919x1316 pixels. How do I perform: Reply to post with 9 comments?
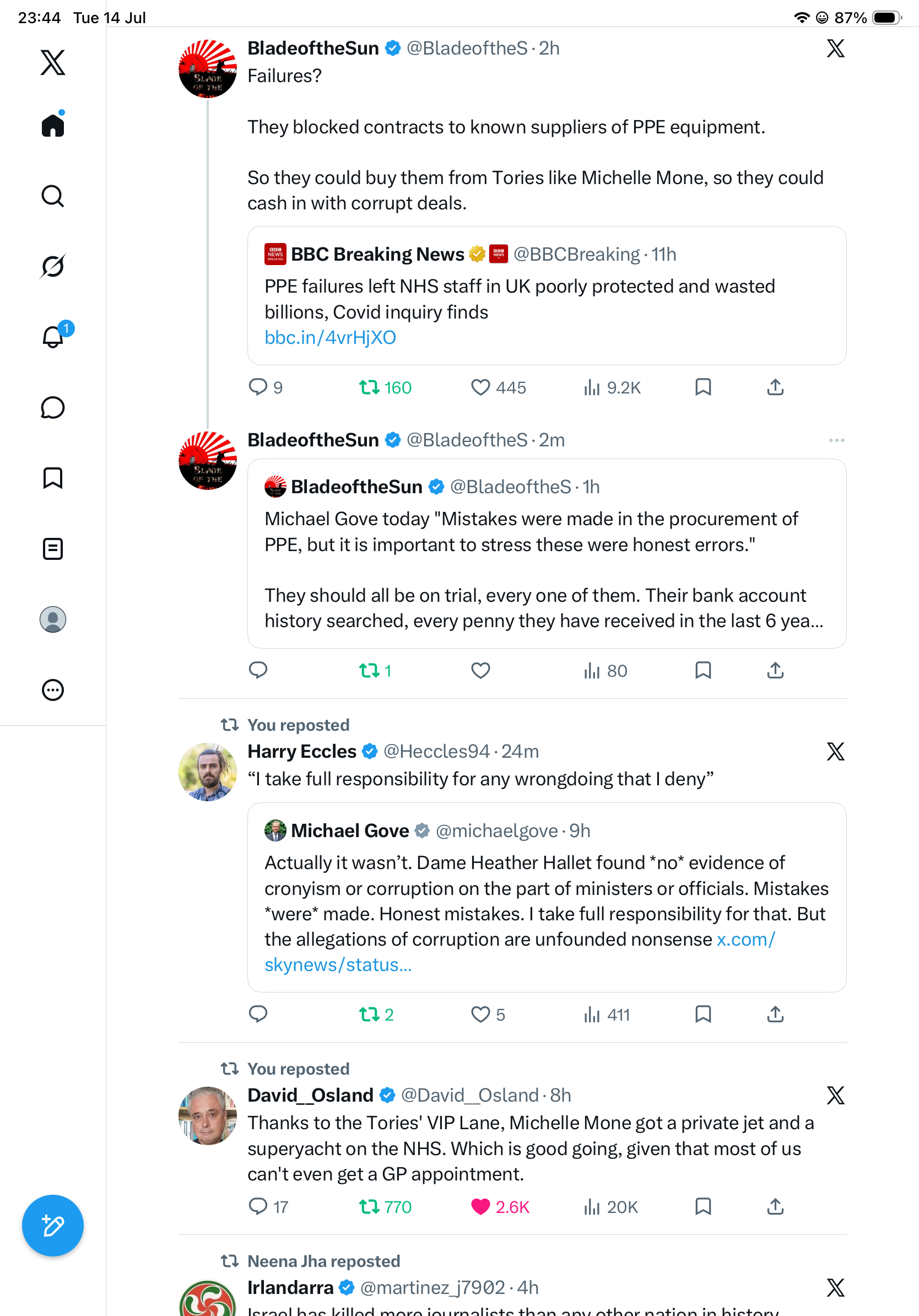(258, 387)
